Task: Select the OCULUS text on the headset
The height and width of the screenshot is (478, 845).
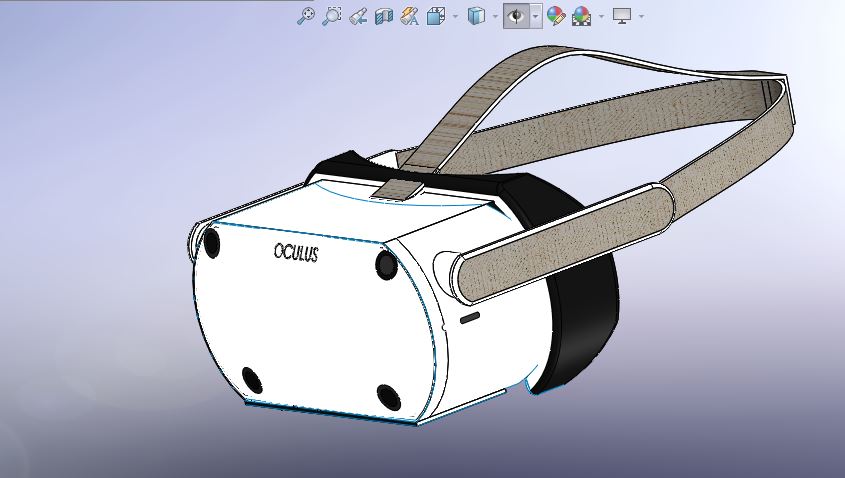Action: click(296, 253)
